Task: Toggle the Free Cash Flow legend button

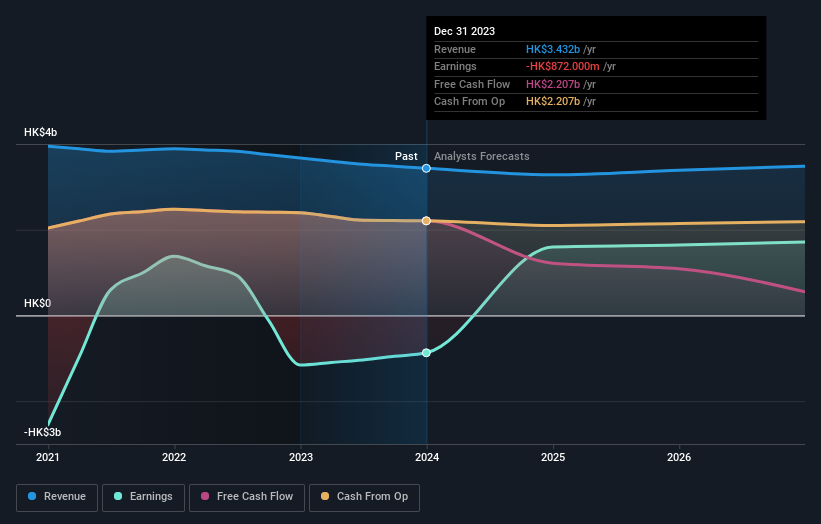Action: [247, 497]
